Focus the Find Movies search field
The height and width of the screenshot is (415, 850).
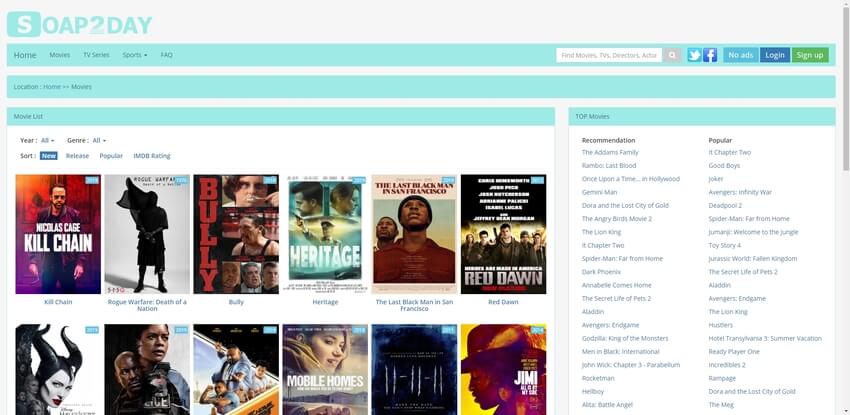point(609,55)
